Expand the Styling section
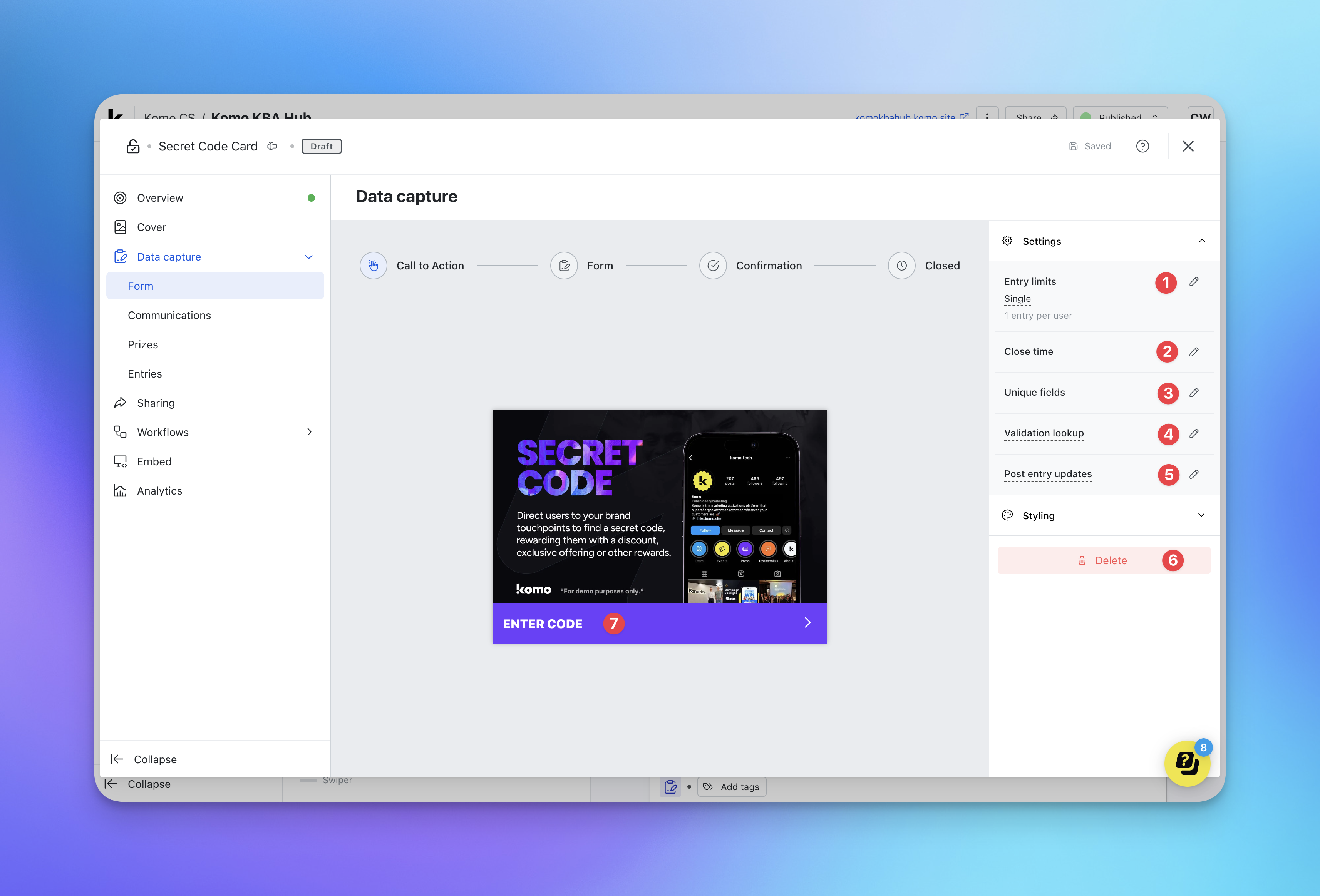Screen dimensions: 1320x896 (1201, 516)
